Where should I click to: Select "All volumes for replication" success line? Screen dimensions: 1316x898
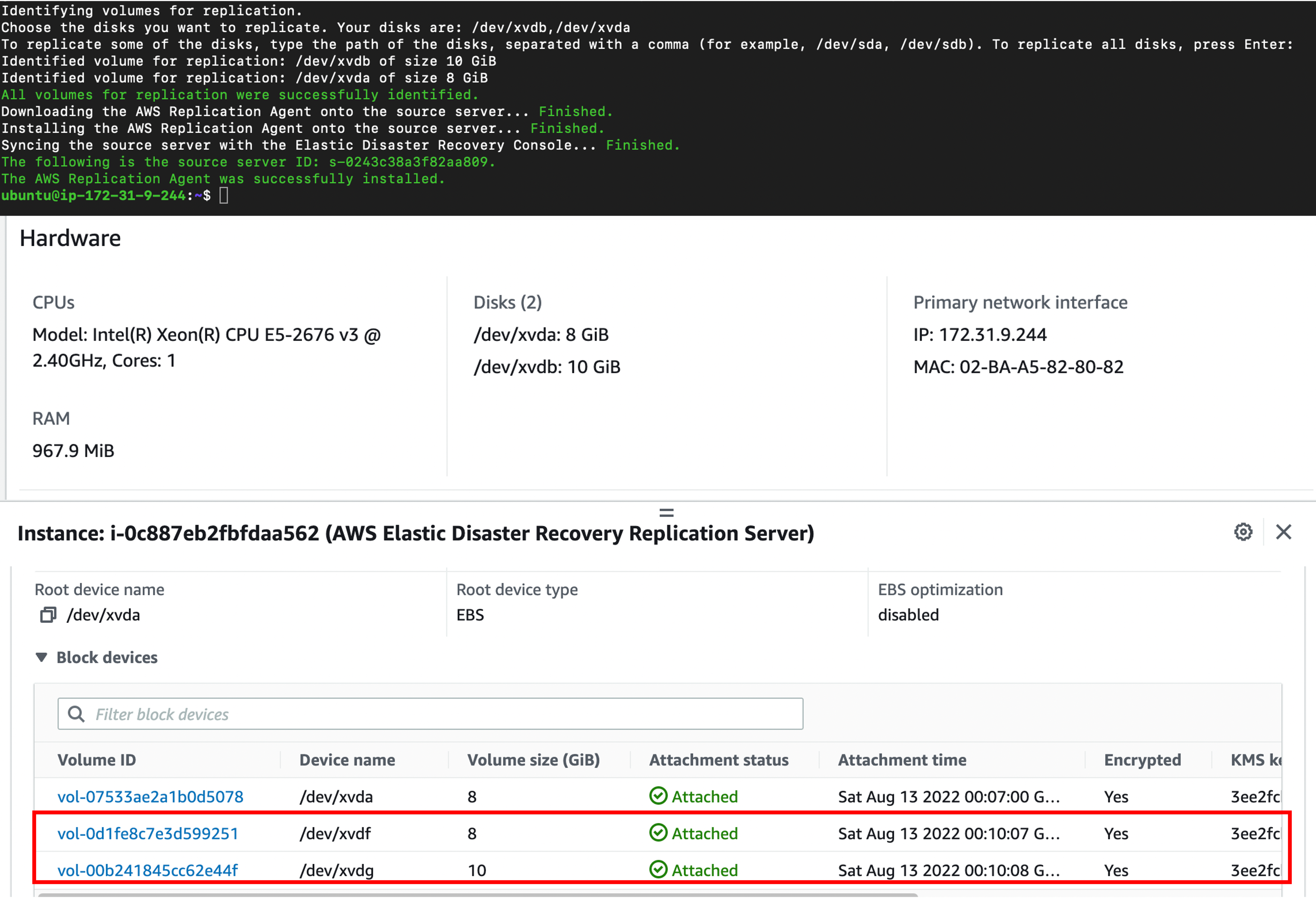(240, 95)
